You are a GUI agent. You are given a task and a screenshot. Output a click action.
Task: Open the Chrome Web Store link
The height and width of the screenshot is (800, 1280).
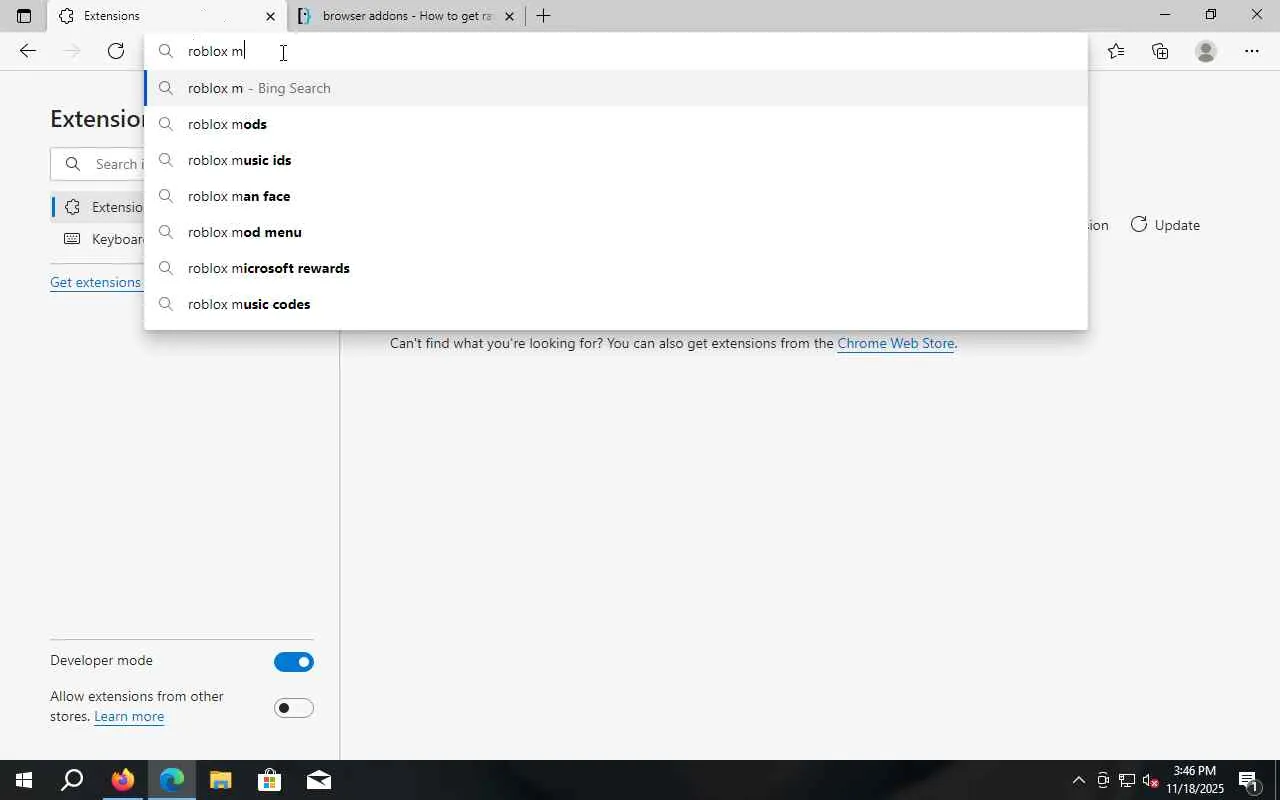tap(895, 343)
